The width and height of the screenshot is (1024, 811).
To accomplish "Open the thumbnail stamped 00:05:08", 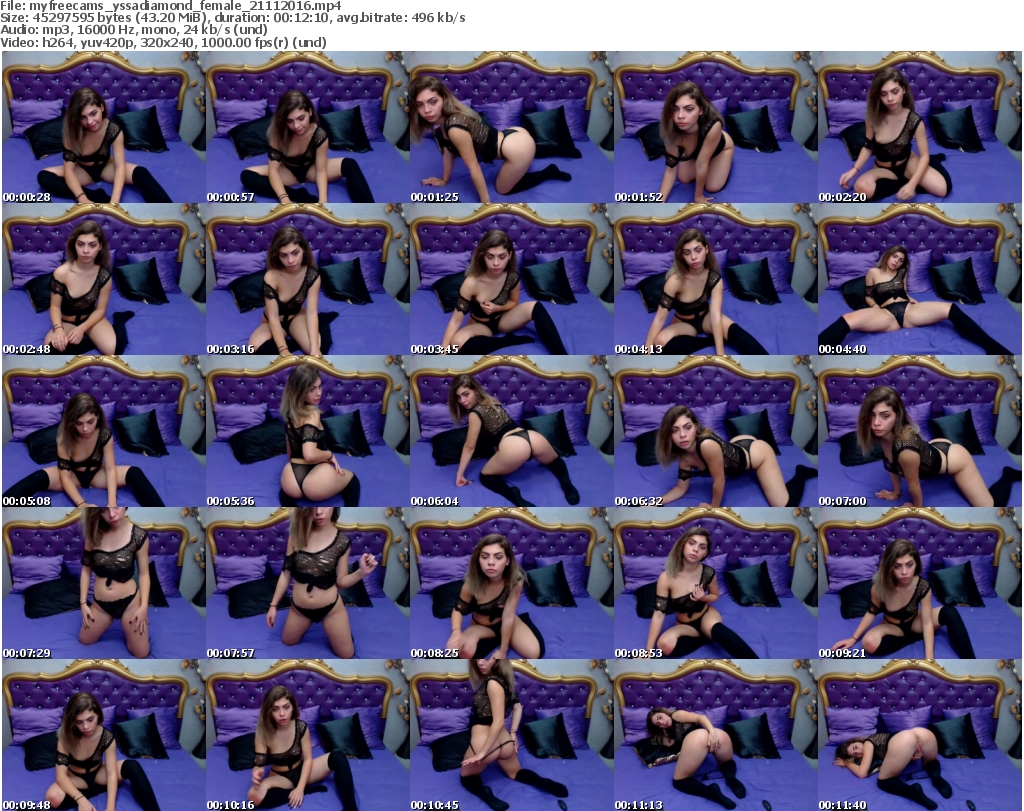I will (104, 432).
